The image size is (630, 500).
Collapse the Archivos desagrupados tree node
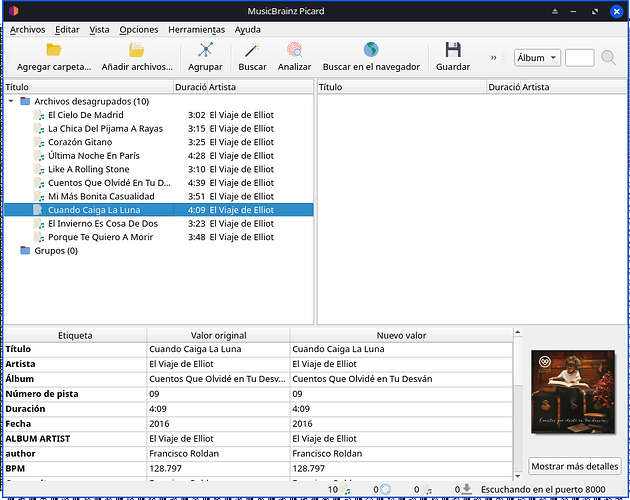point(11,101)
